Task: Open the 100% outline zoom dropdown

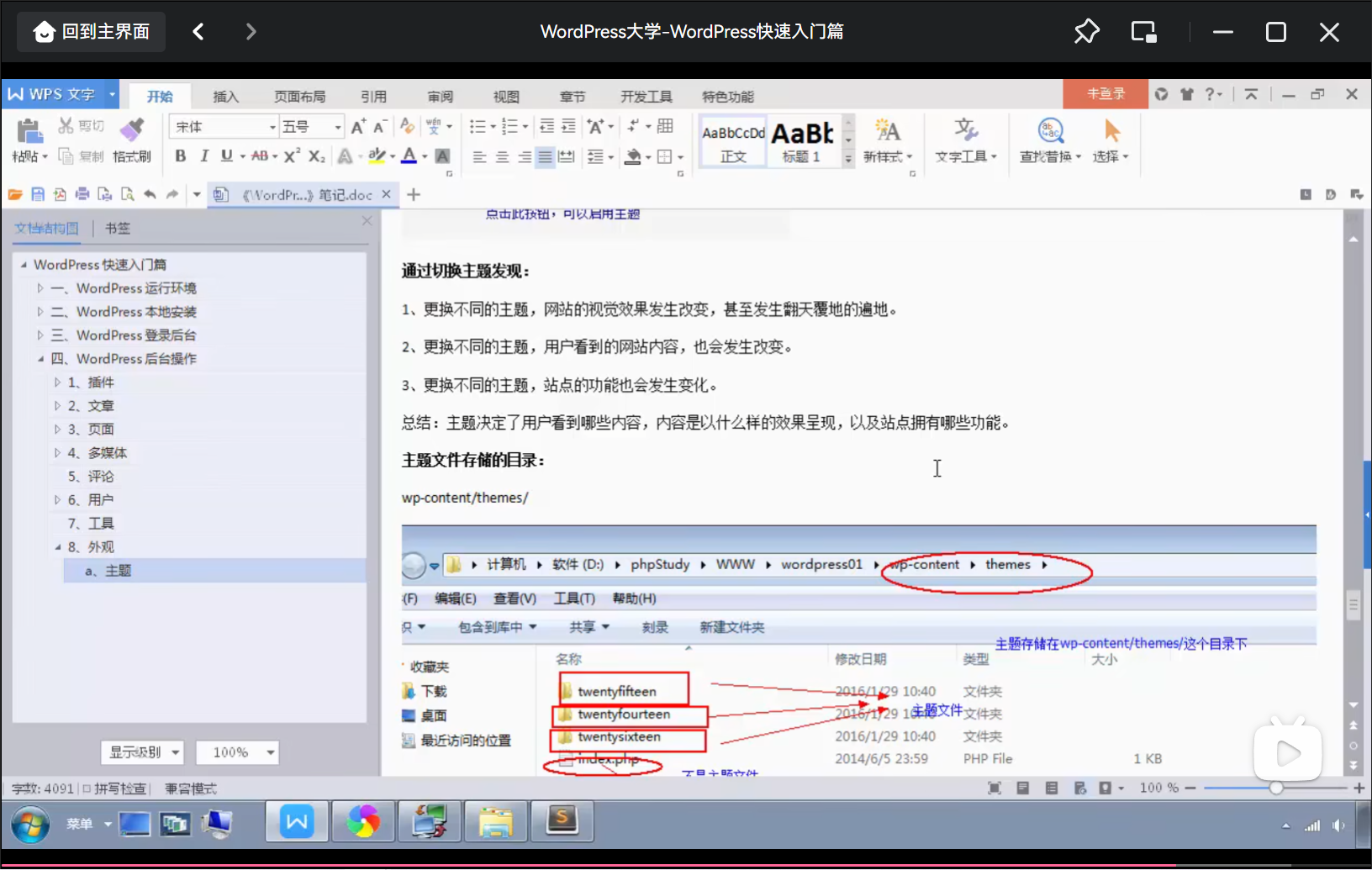Action: (x=237, y=752)
